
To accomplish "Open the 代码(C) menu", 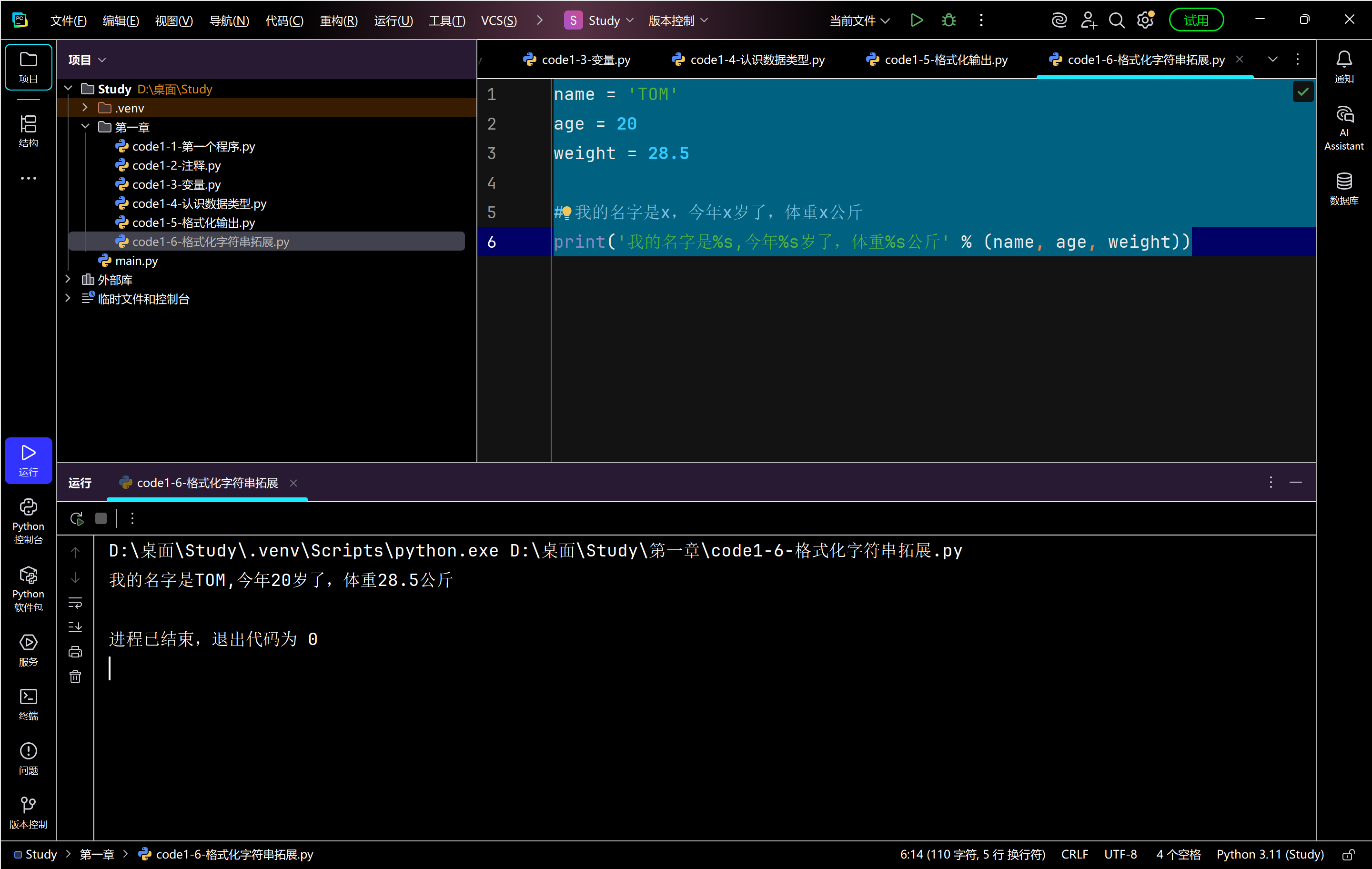I will (284, 20).
